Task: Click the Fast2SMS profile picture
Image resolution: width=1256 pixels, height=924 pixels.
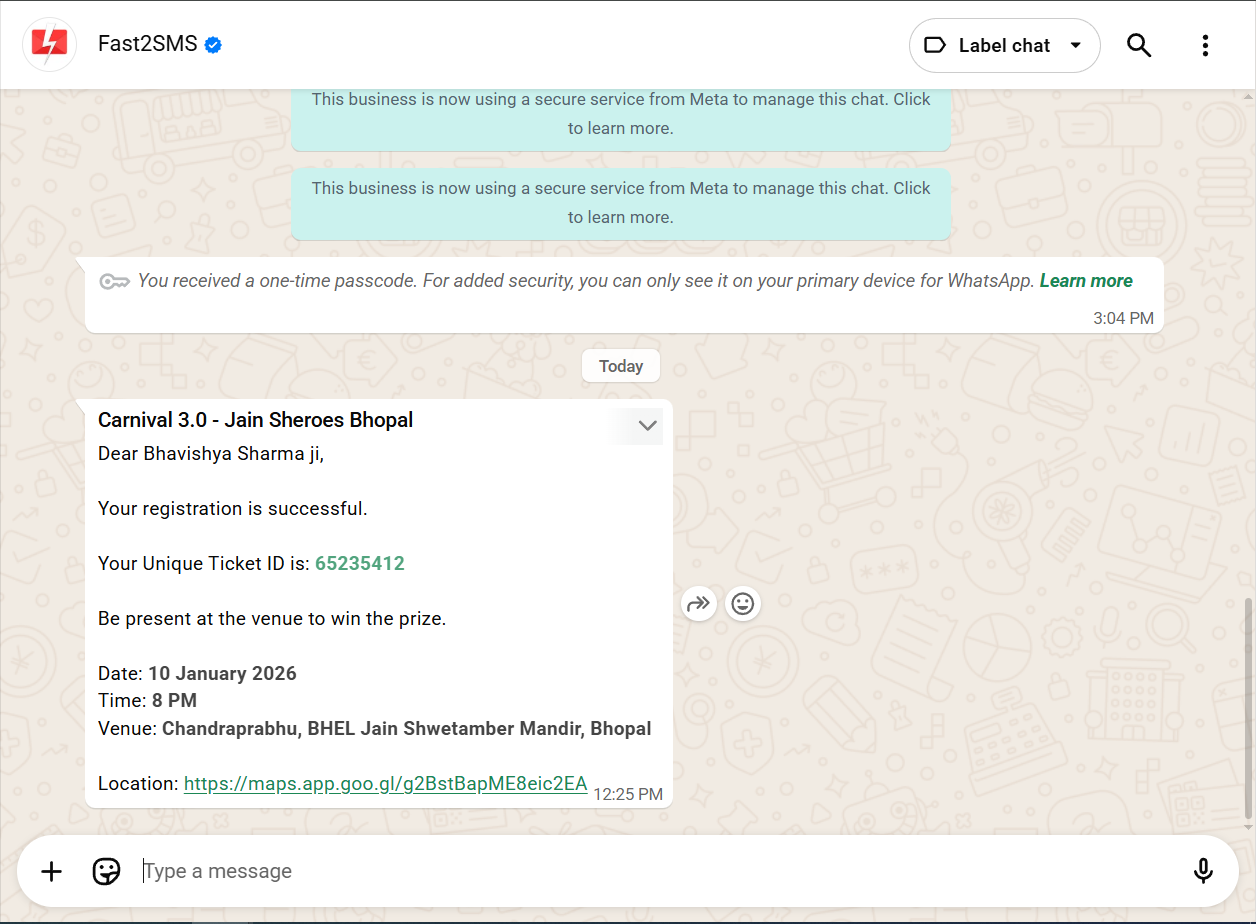Action: point(50,45)
